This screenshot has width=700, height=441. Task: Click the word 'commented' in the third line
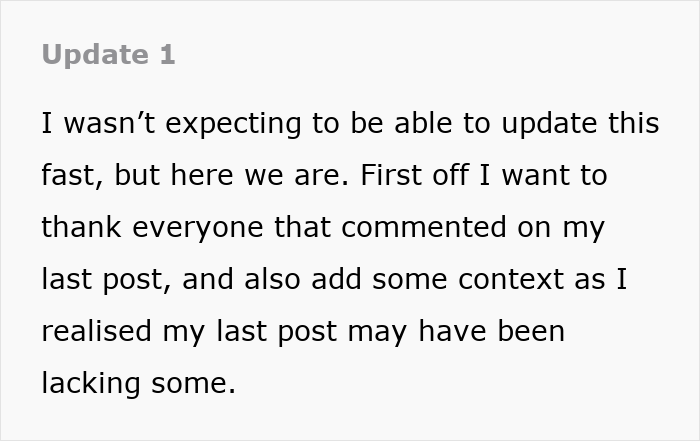[x=424, y=226]
